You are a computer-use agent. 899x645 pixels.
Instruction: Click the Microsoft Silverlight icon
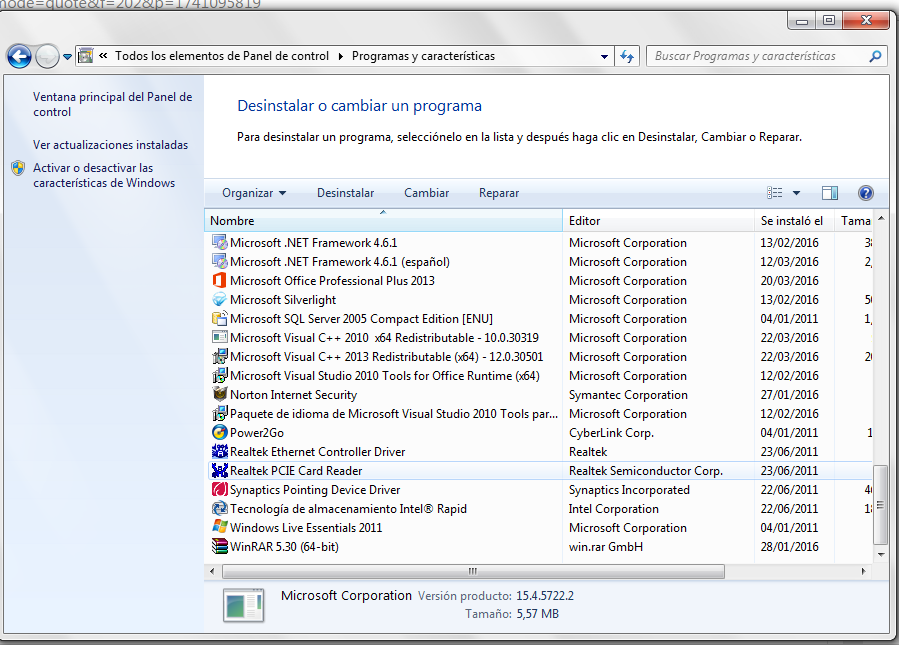click(220, 300)
